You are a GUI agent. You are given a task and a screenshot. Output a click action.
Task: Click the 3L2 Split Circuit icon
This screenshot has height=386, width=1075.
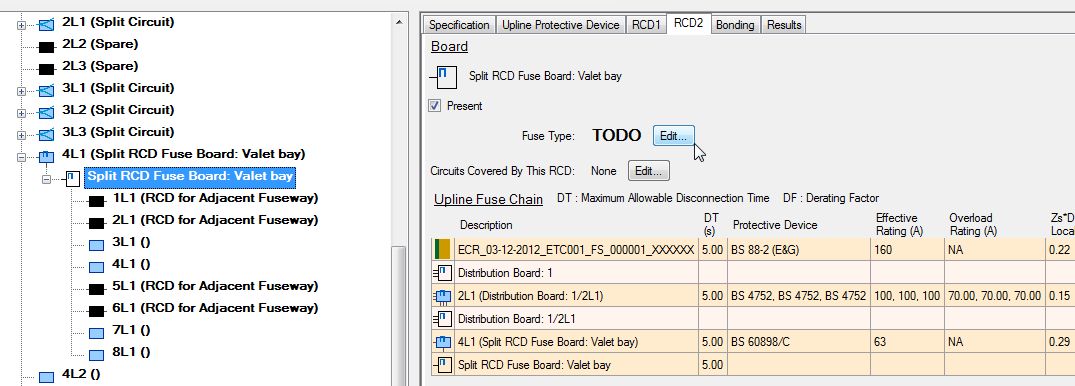[46, 112]
